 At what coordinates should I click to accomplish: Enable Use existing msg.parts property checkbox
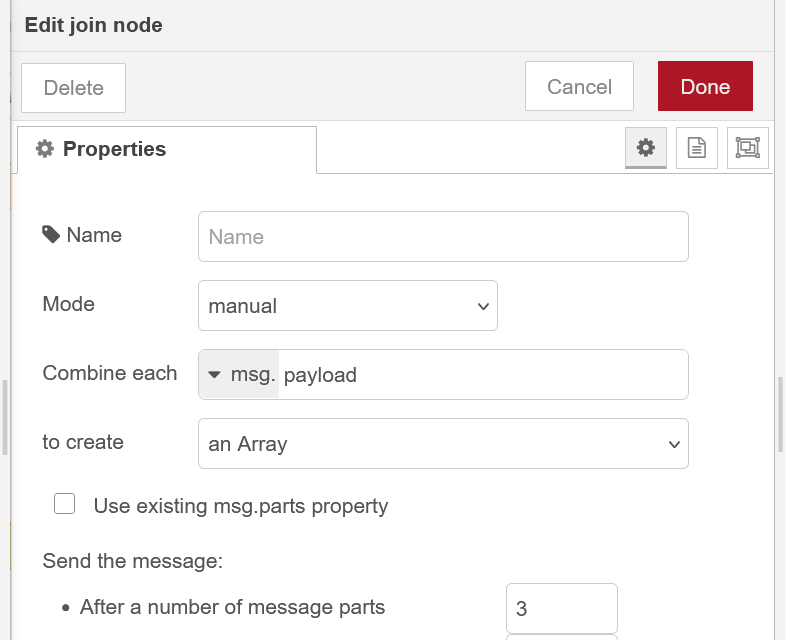tap(65, 505)
